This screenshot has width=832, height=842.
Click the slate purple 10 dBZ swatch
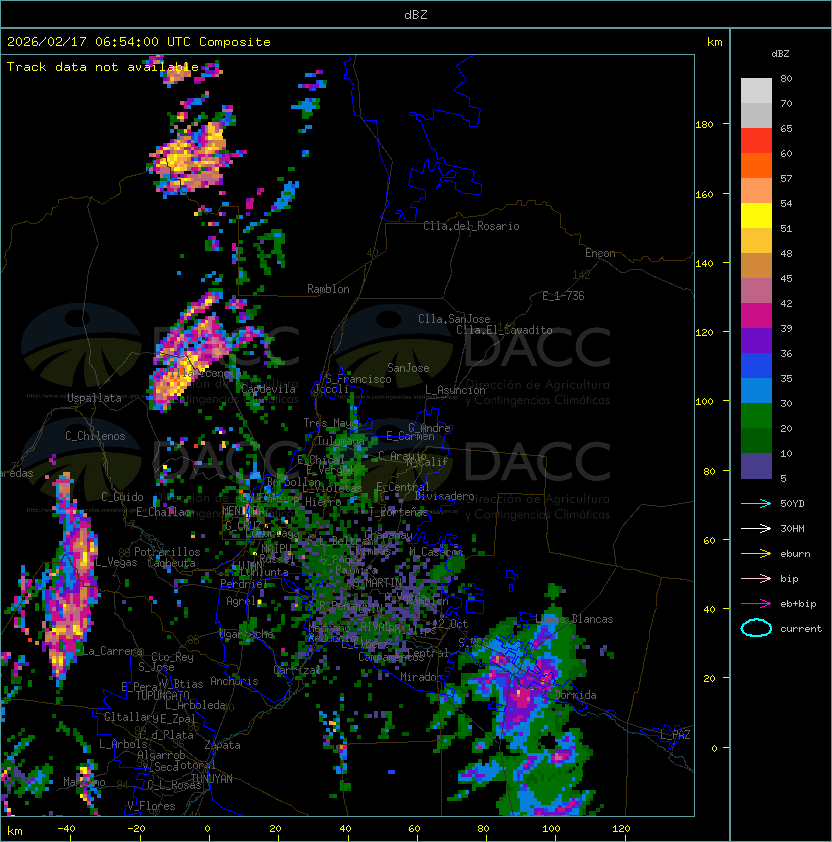[756, 466]
